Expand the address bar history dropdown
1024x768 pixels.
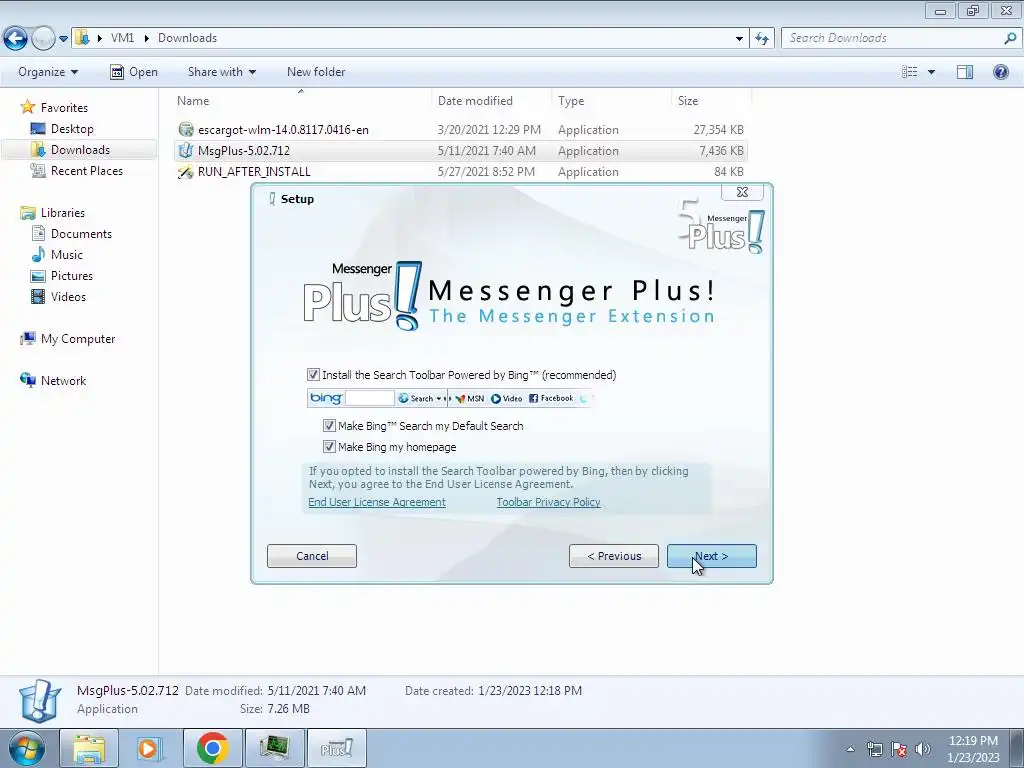(739, 39)
